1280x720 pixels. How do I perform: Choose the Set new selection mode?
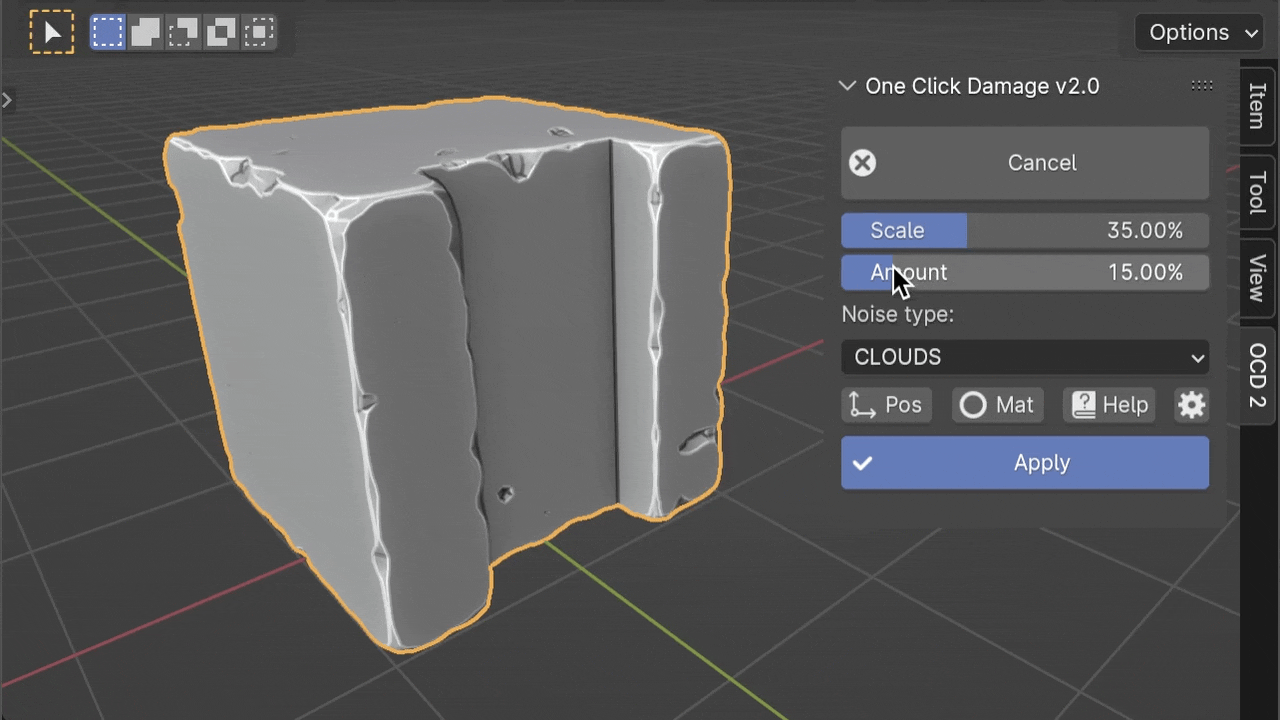click(x=107, y=32)
